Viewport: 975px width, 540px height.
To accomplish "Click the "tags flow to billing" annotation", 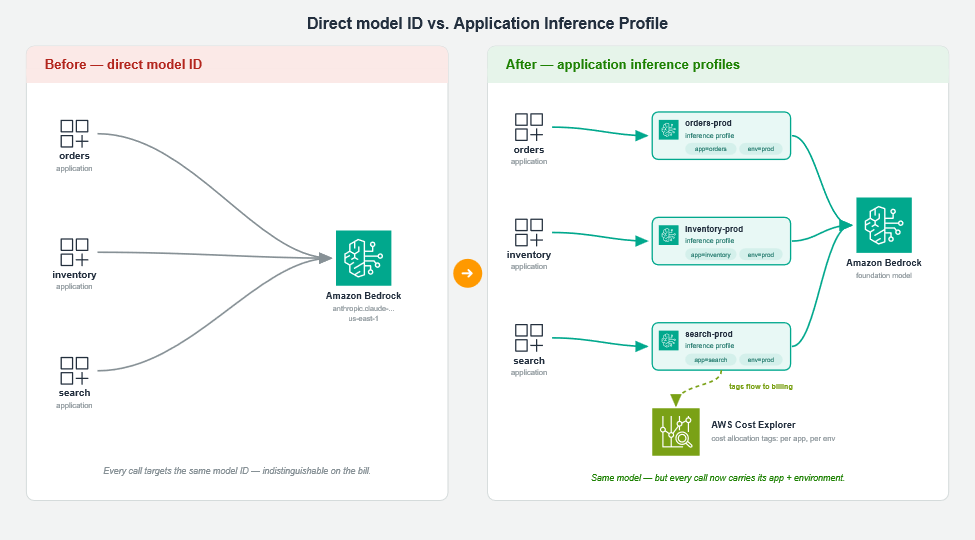I will click(760, 386).
